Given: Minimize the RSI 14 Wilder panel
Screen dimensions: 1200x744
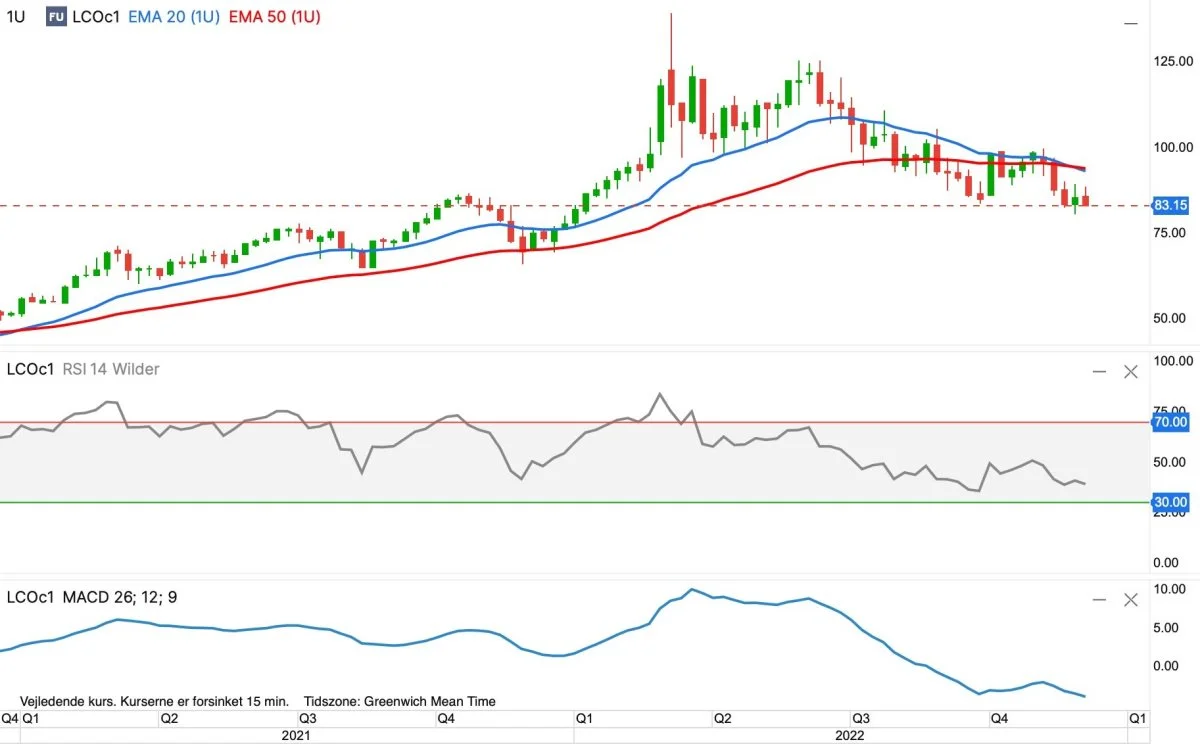Looking at the screenshot, I should [x=1099, y=372].
